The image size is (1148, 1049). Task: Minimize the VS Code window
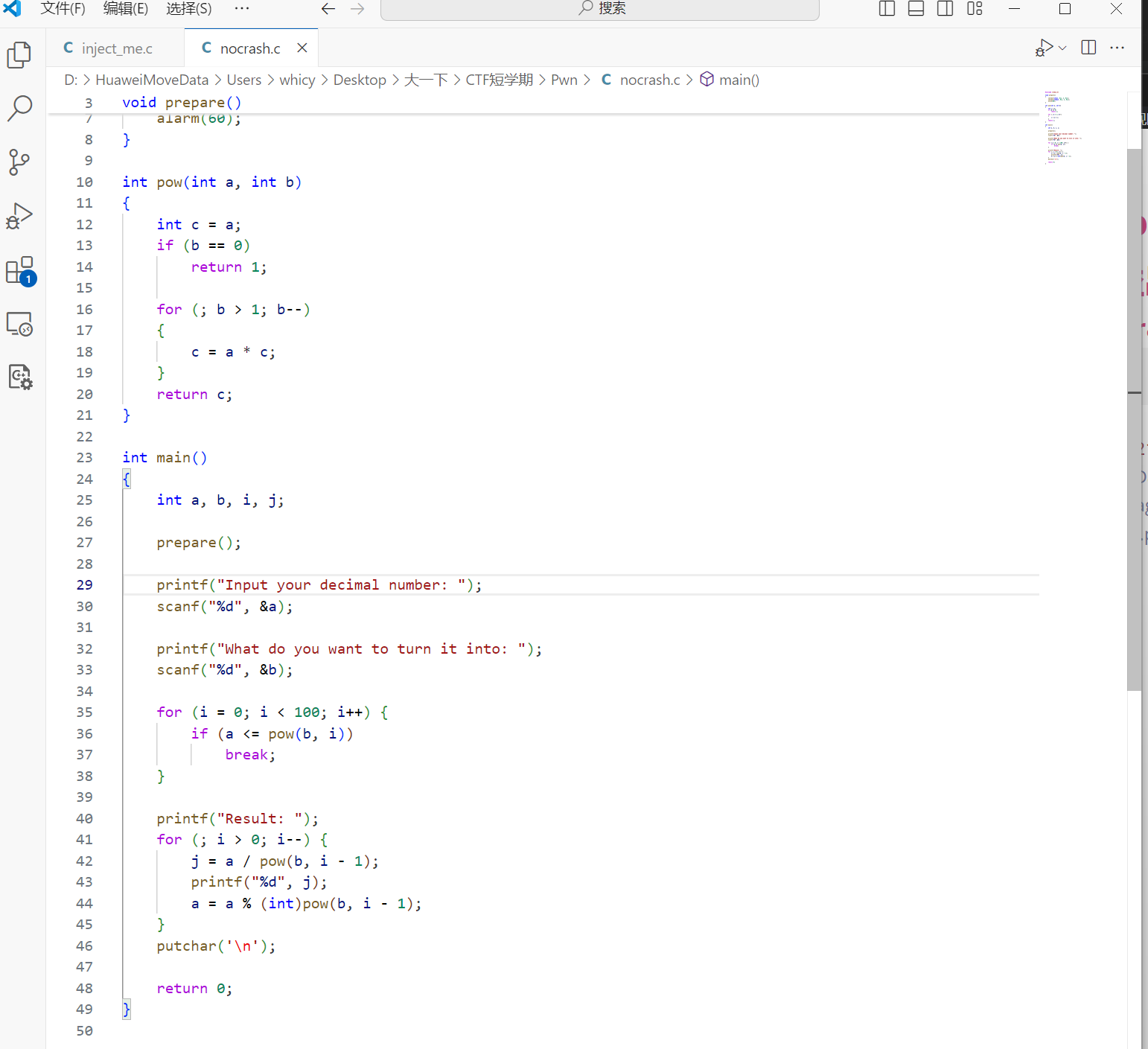pyautogui.click(x=1014, y=9)
